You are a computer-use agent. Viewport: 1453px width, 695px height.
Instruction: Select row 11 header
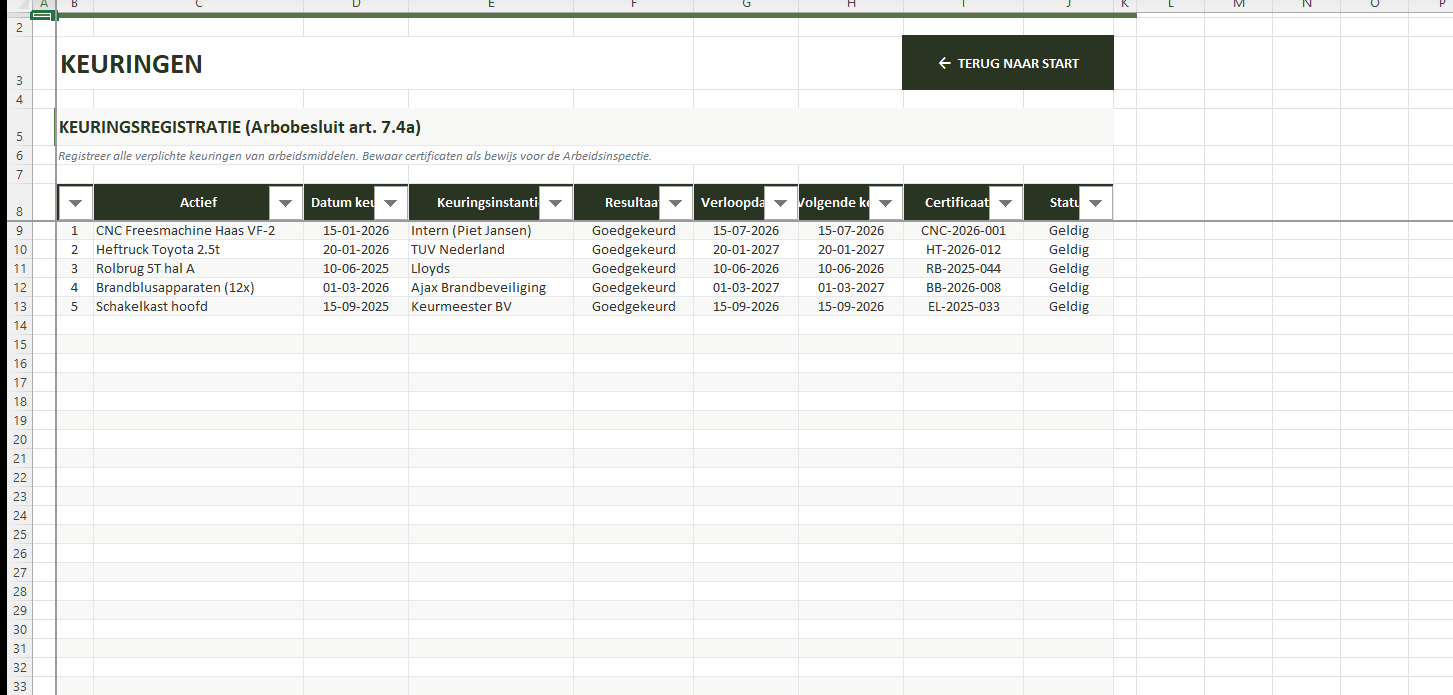[17, 268]
